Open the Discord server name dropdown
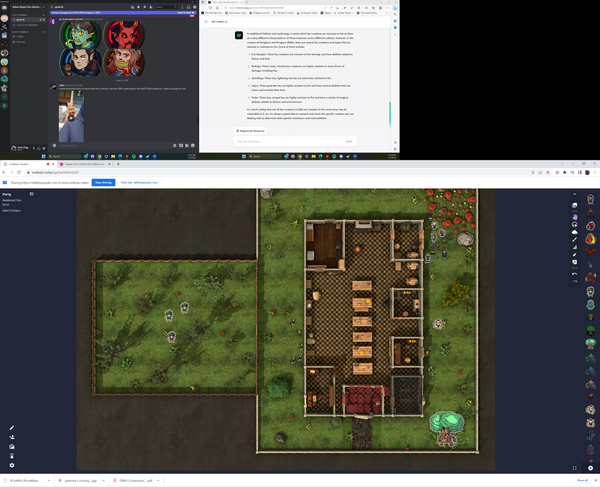 (x=28, y=7)
